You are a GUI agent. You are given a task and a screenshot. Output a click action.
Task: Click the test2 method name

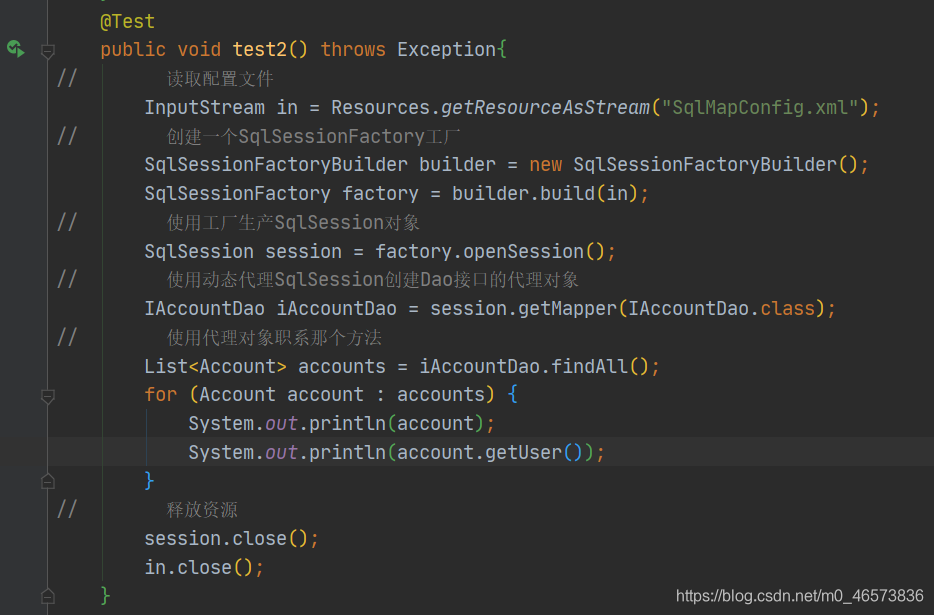tap(259, 49)
